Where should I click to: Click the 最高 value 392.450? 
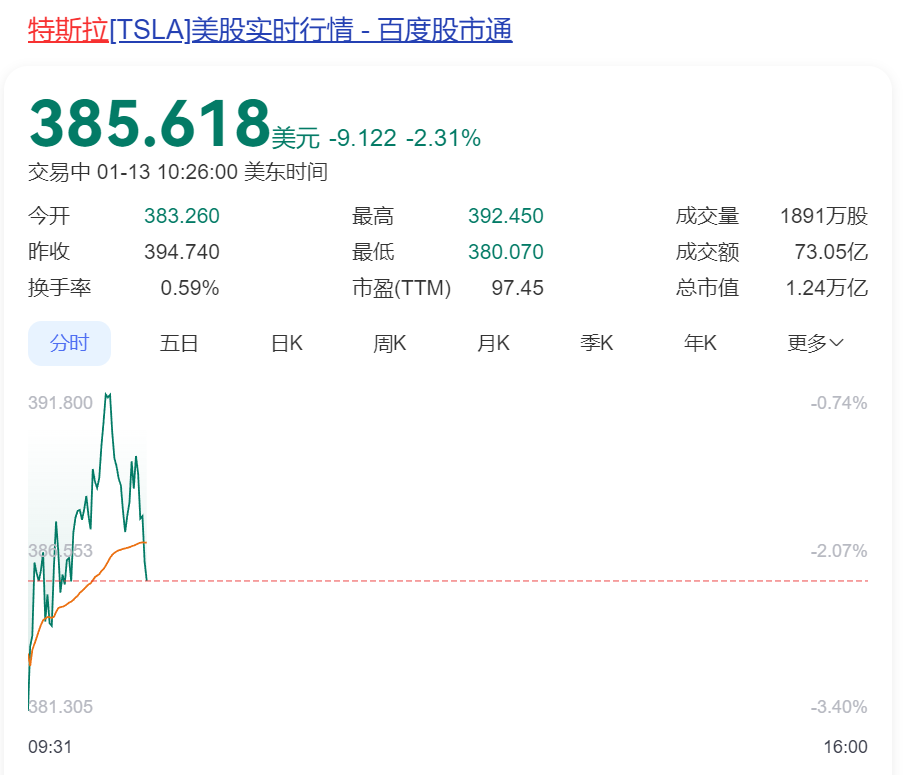tap(505, 216)
